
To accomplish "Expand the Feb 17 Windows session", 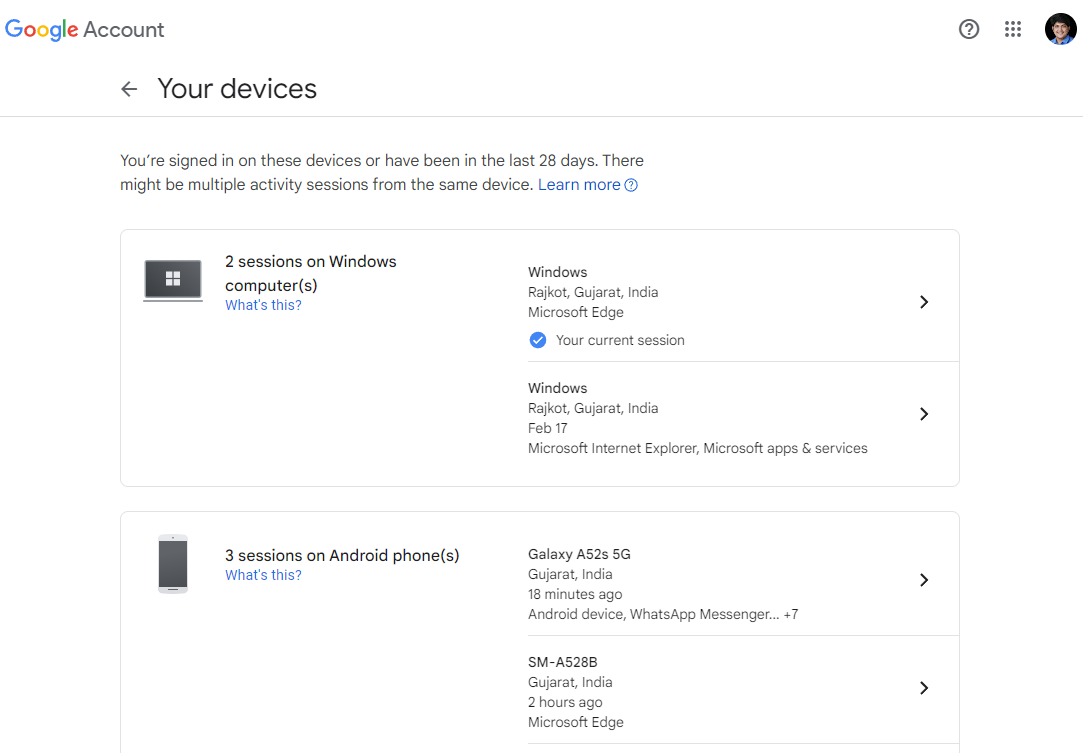I will [924, 414].
